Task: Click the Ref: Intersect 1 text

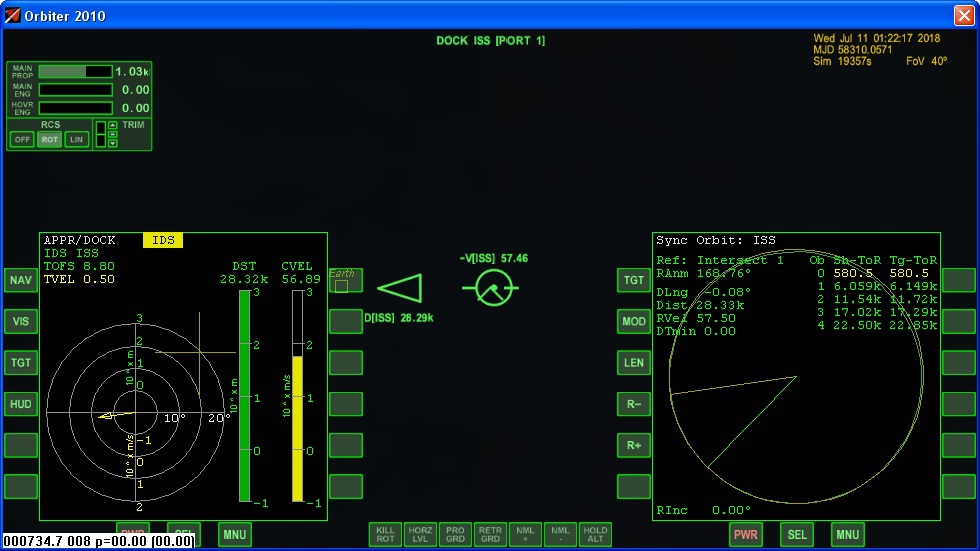Action: pyautogui.click(x=719, y=261)
